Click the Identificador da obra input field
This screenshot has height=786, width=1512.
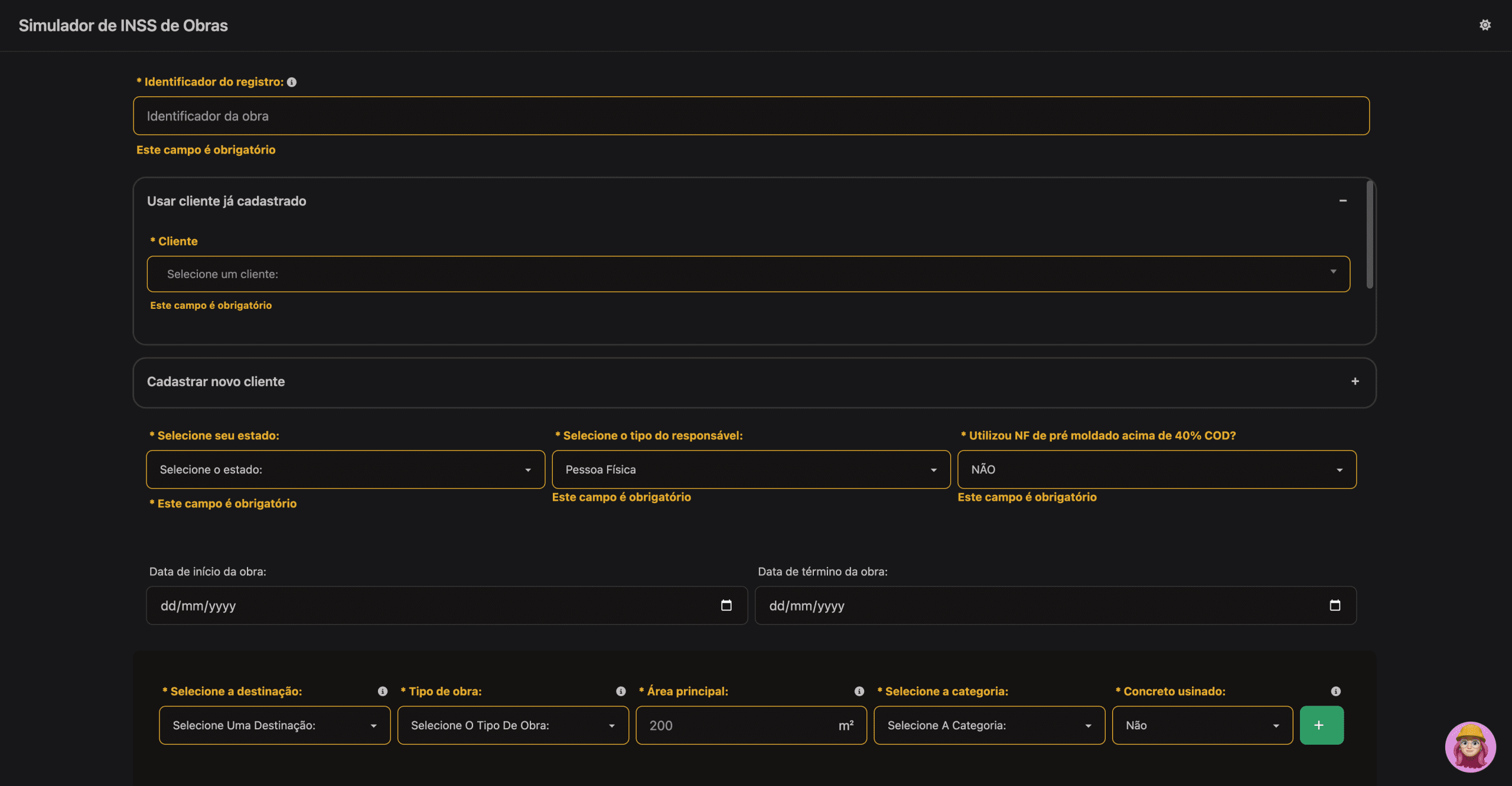[x=751, y=116]
